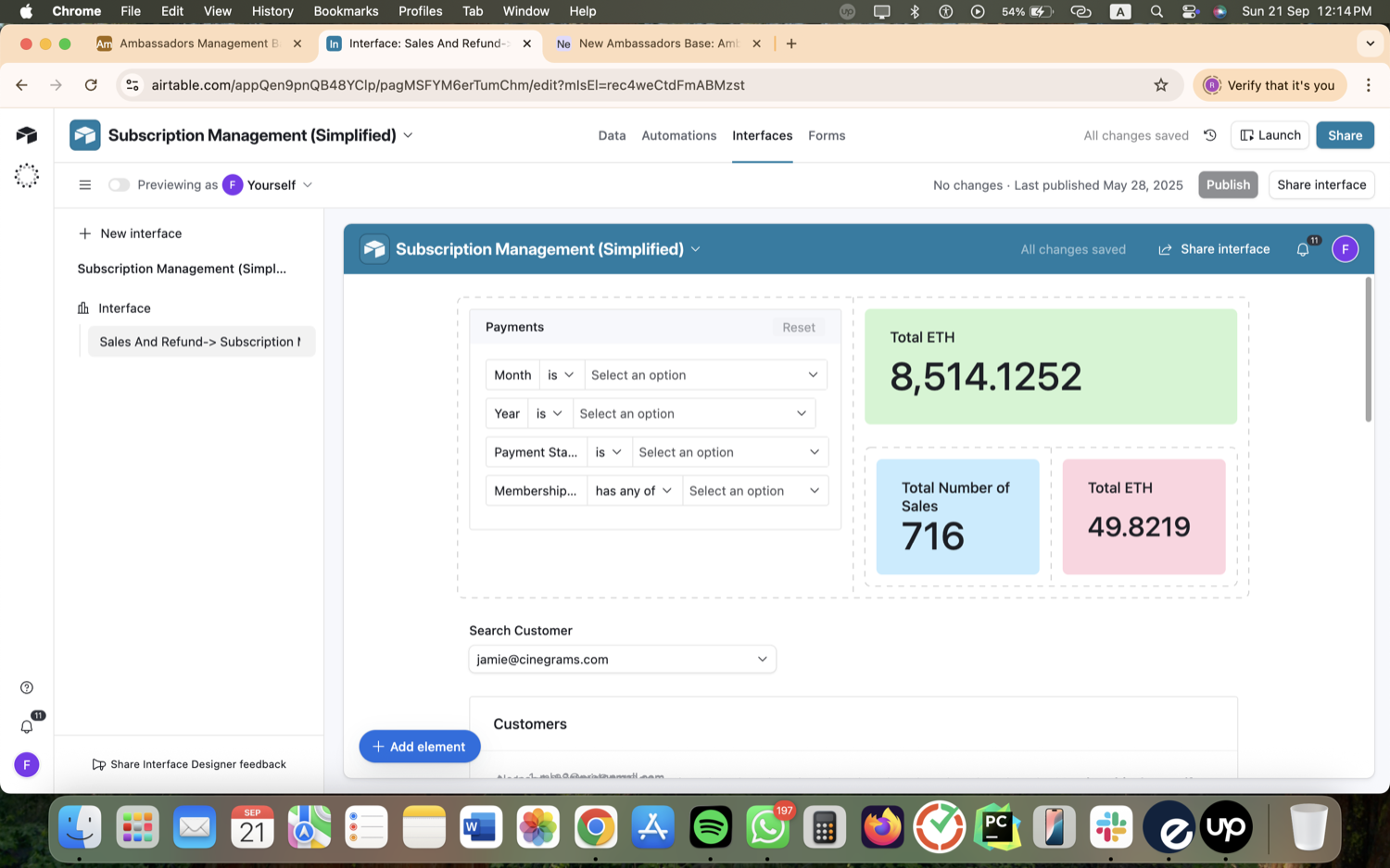Open new Chrome tab with plus

tap(791, 44)
